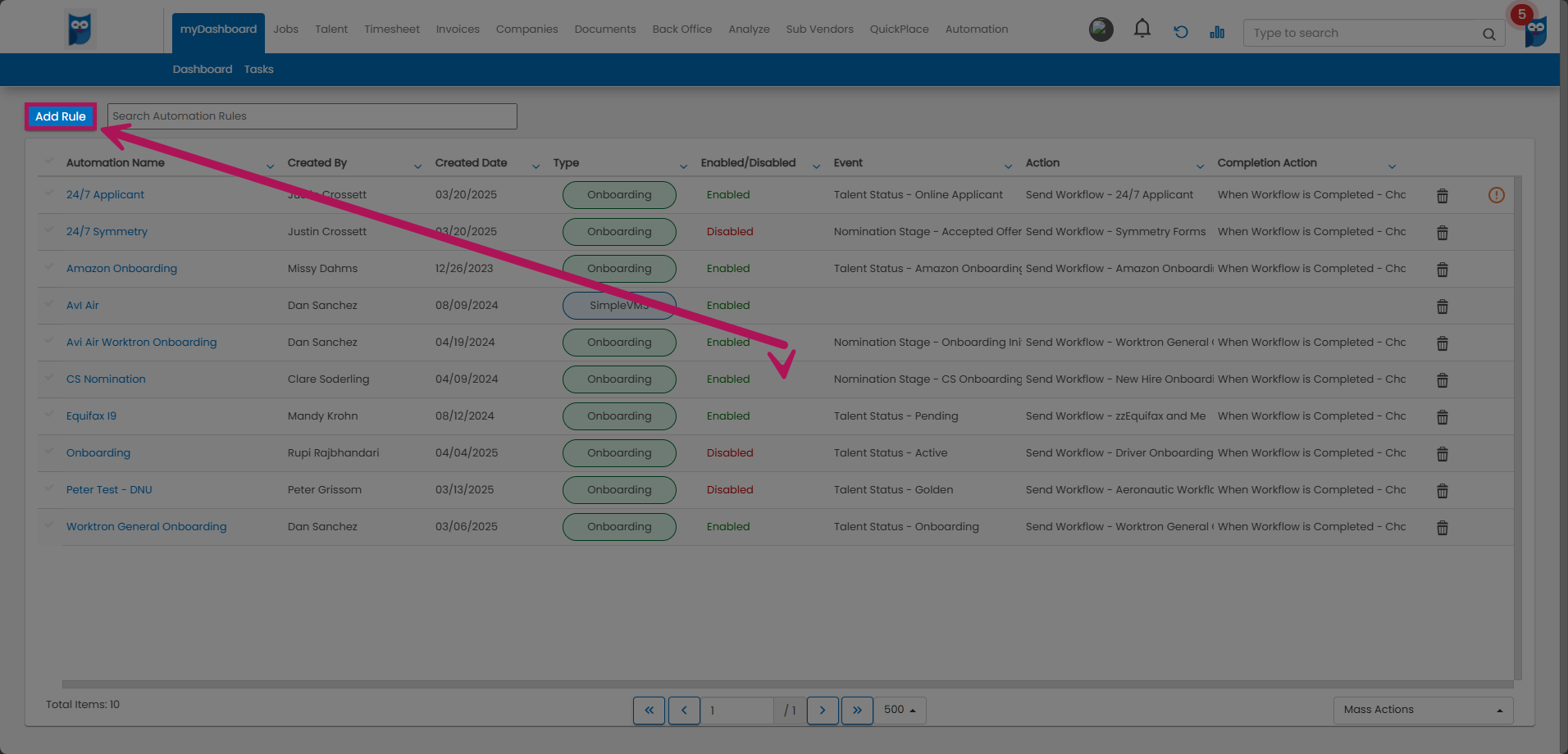Screen dimensions: 1568x754
Task: Open Action column filter arrow
Action: 1200,166
